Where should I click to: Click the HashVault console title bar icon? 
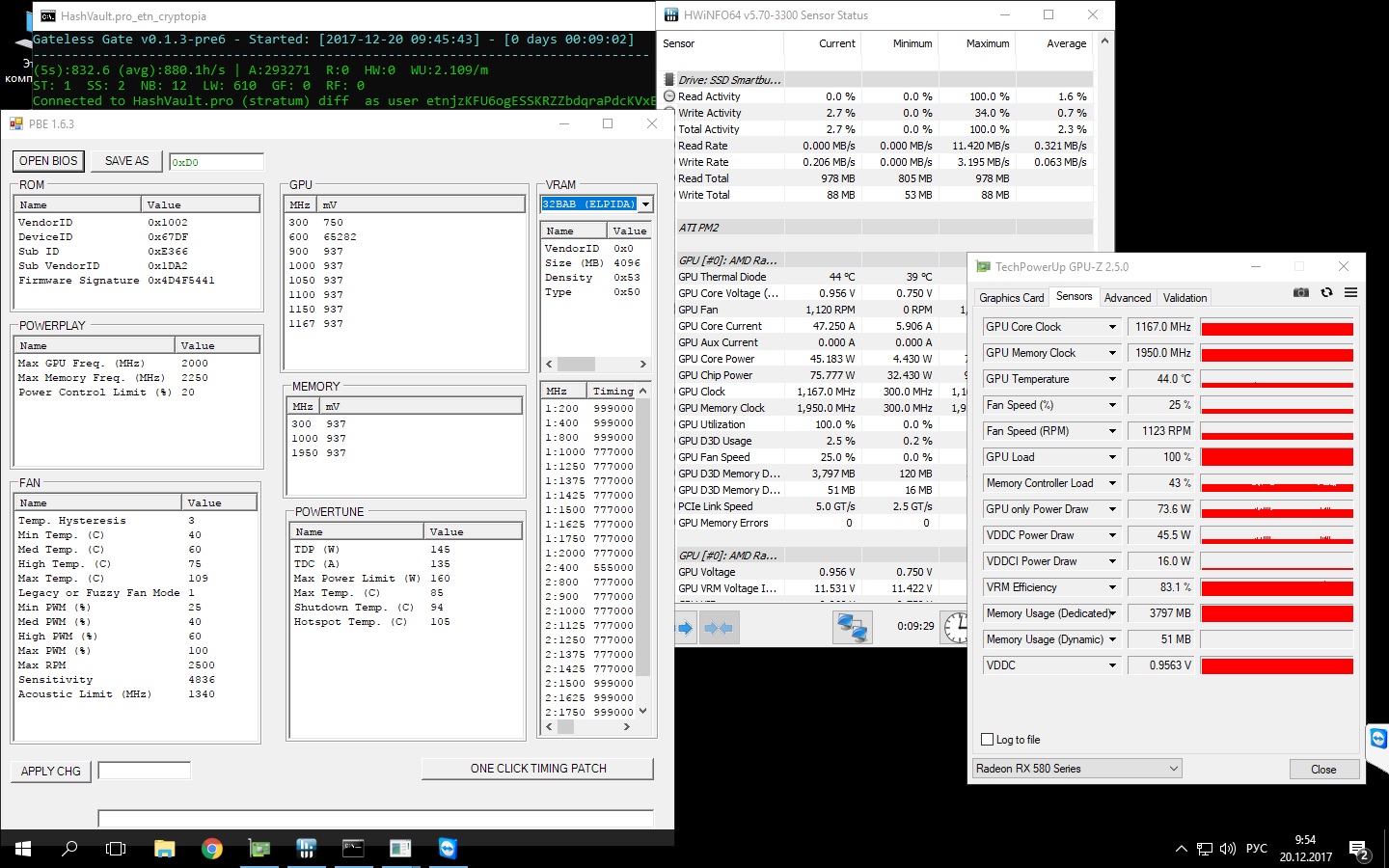click(x=47, y=15)
